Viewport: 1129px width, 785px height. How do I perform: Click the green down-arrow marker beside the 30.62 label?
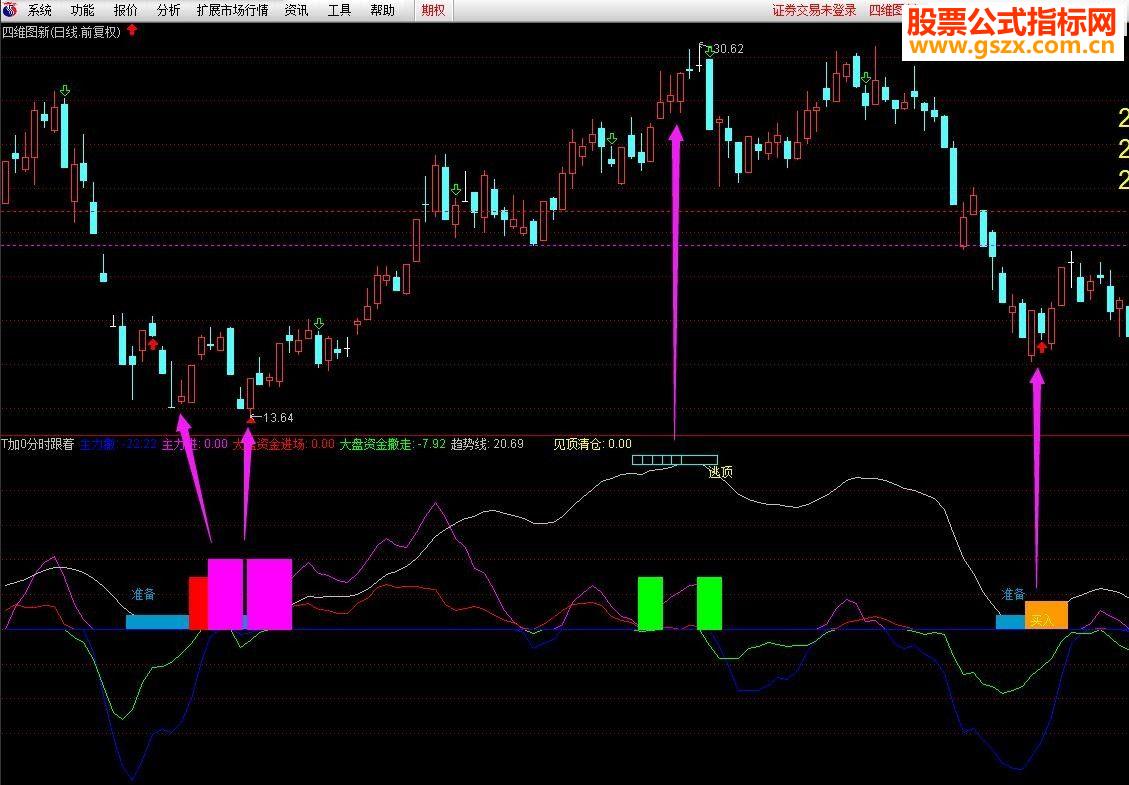coord(710,51)
